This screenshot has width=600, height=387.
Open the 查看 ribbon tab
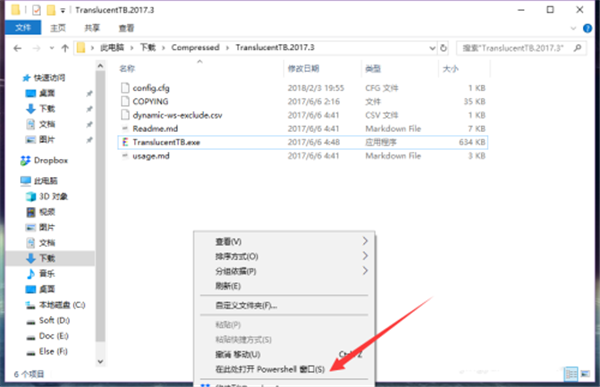click(126, 28)
